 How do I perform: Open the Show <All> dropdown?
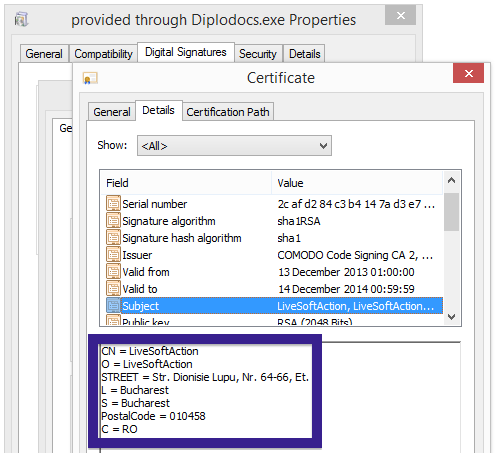[x=234, y=145]
